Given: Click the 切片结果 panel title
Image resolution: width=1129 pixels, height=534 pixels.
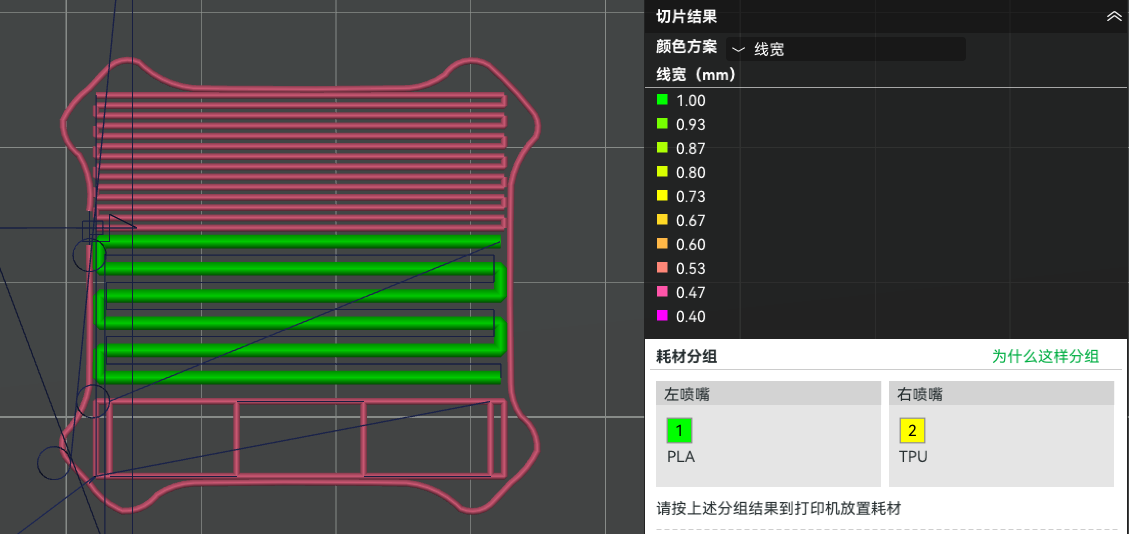Looking at the screenshot, I should (686, 17).
